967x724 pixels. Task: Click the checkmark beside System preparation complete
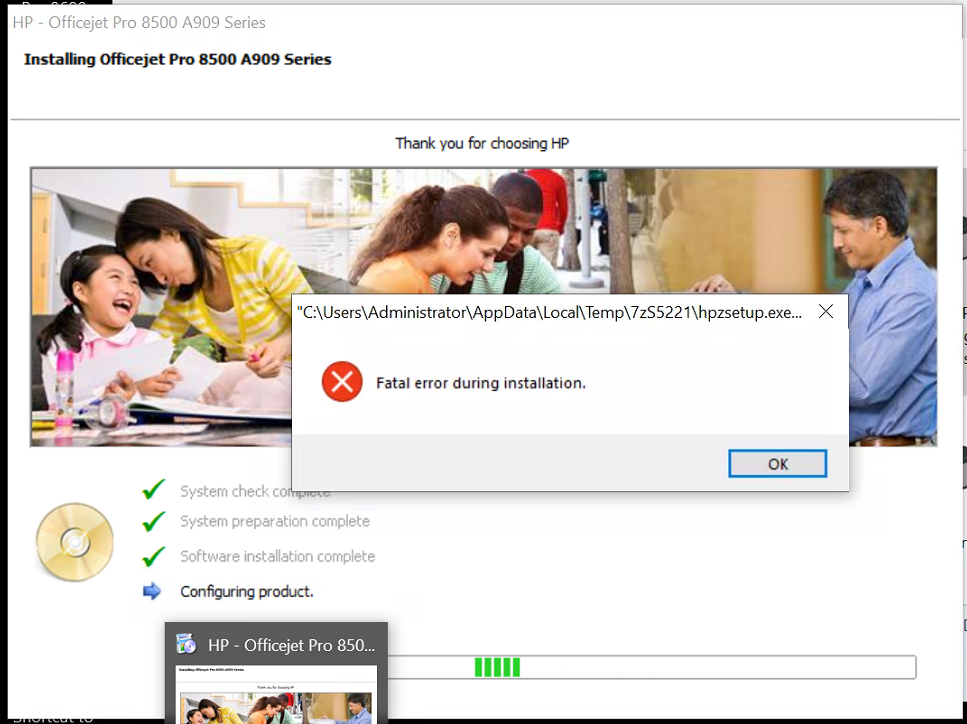154,521
